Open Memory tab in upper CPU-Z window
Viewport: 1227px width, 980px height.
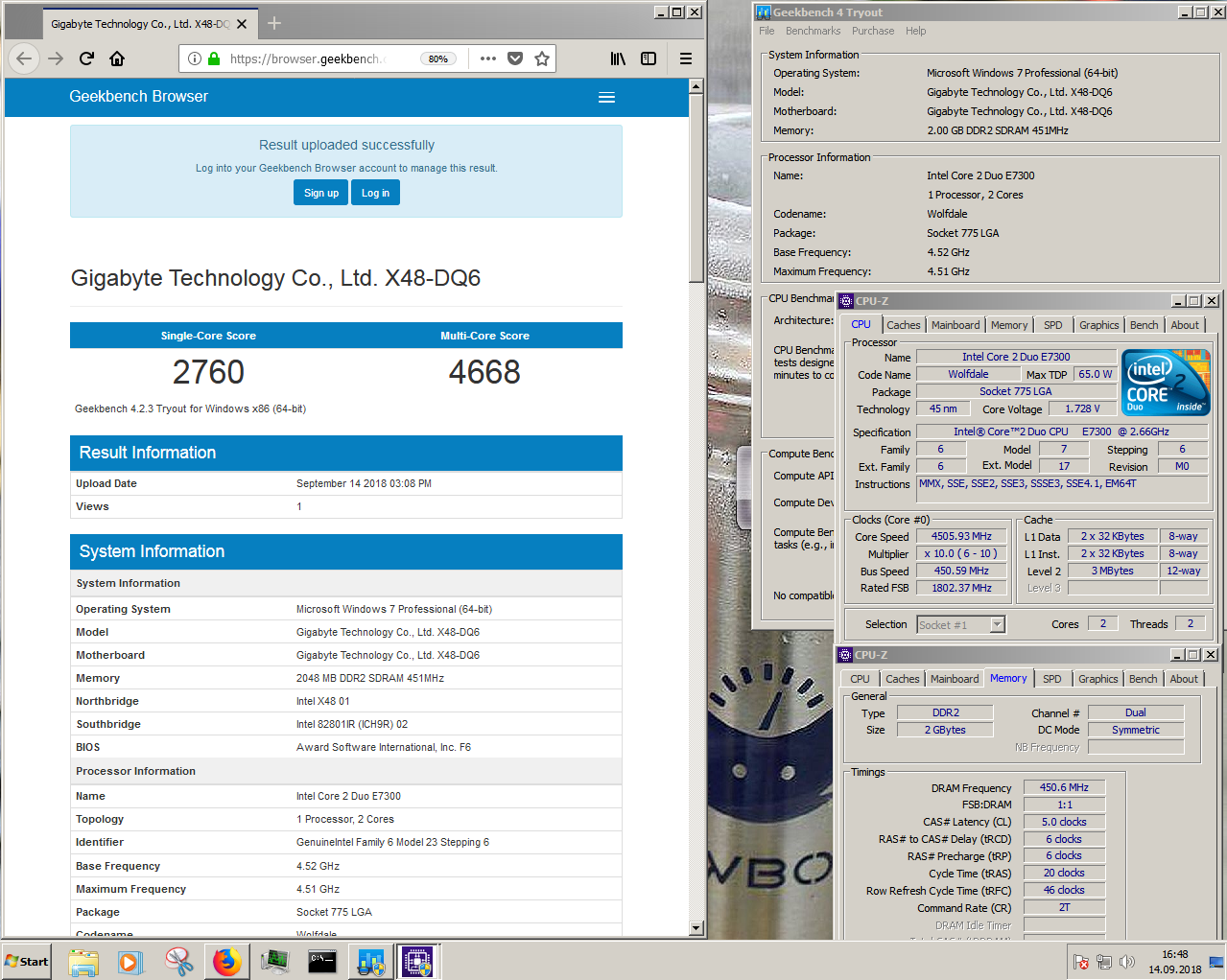(1009, 325)
